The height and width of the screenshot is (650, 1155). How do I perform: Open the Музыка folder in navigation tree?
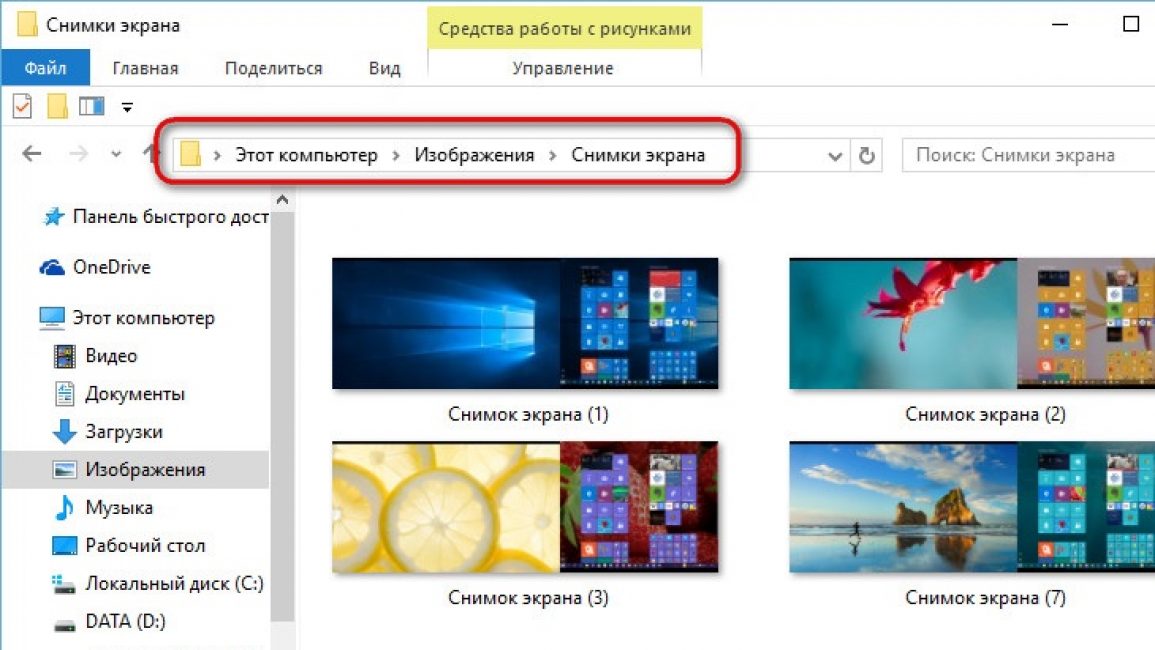point(119,508)
